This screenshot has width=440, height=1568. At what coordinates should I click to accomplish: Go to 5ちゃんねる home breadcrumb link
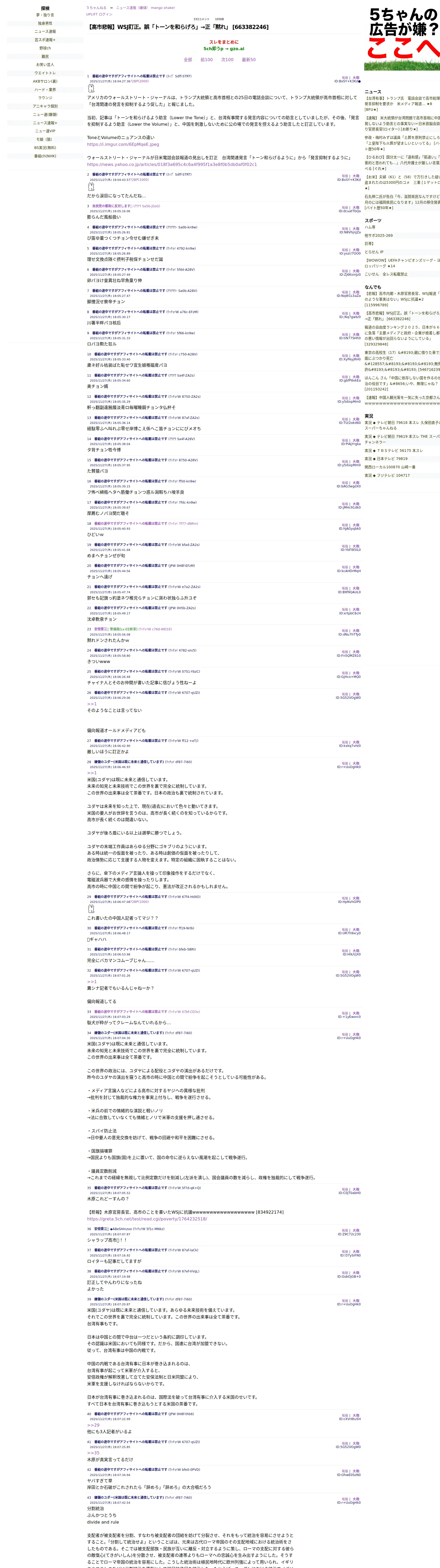pyautogui.click(x=96, y=8)
